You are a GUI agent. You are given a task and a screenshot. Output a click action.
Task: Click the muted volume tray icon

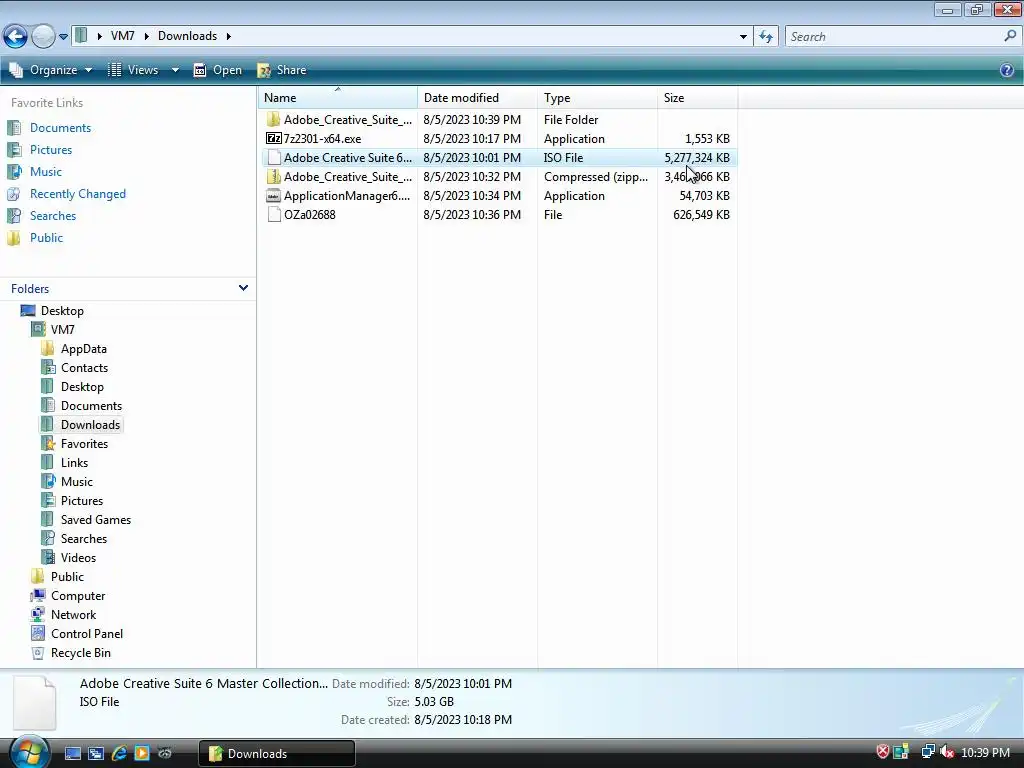(947, 752)
